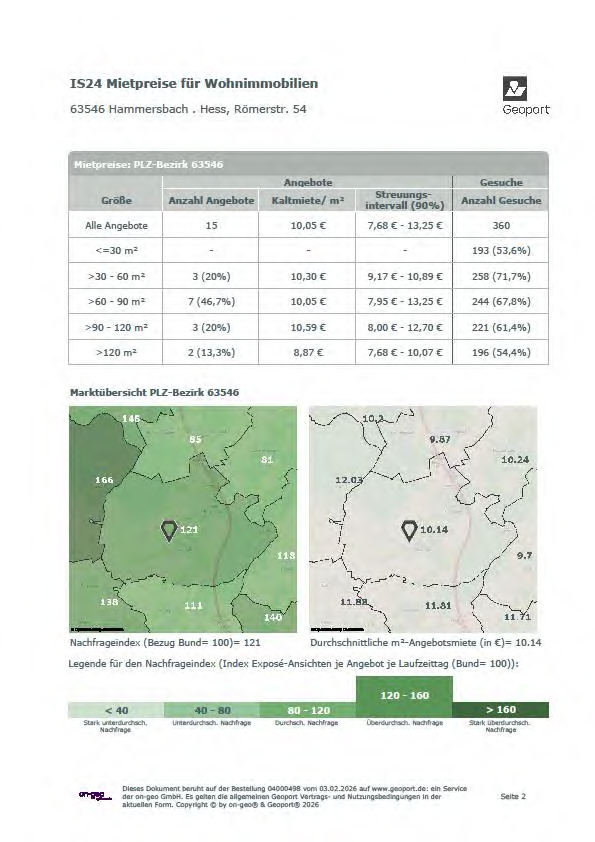Click the 'Anzahl Angebote' column header
Viewport: 595px width, 842px height.
211,200
